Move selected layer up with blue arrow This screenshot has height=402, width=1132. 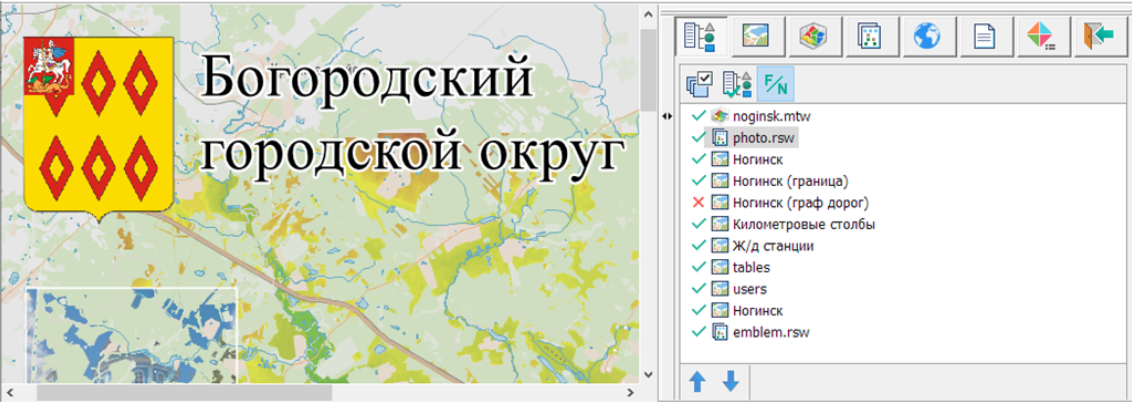[x=697, y=380]
